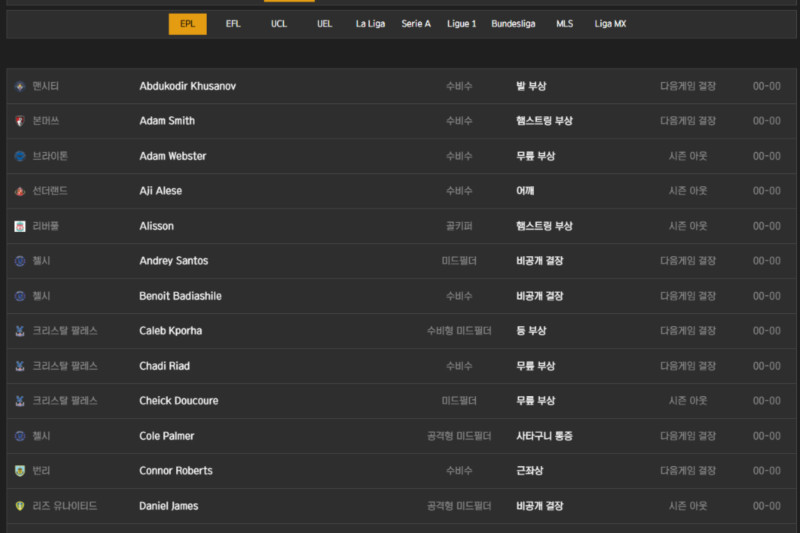Viewport: 800px width, 533px height.
Task: Click the Bournemouth team logo
Action: click(20, 121)
